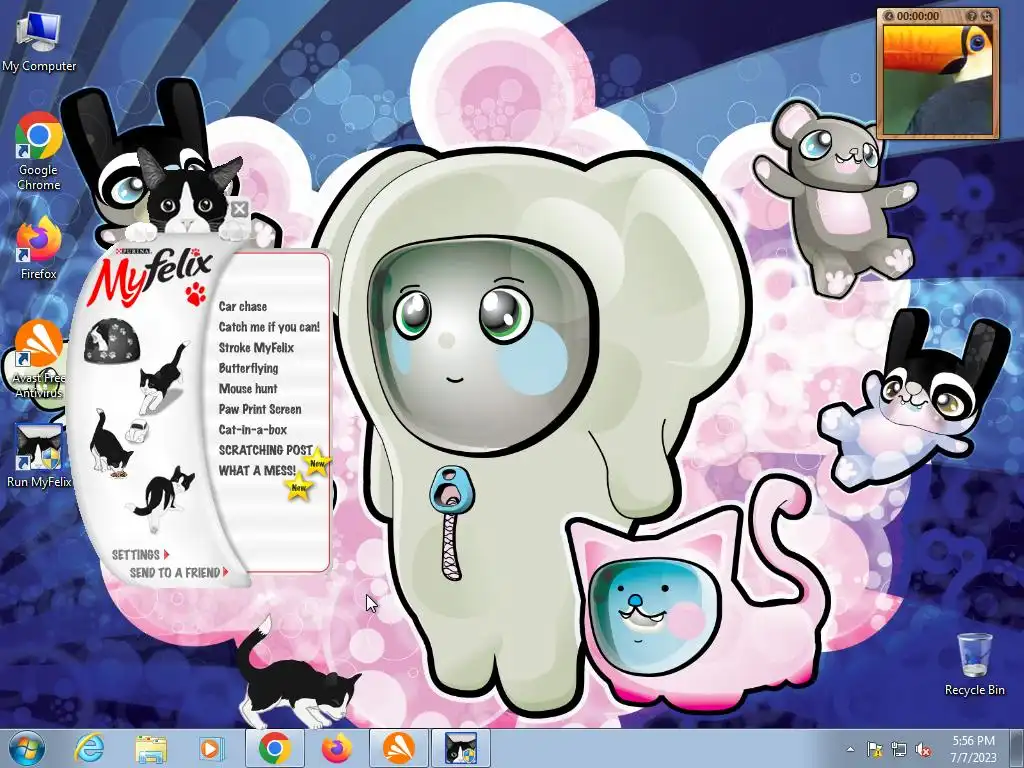Click the New star badge beside SCRATCHING POST
Image resolution: width=1024 pixels, height=768 pixels.
tap(317, 463)
